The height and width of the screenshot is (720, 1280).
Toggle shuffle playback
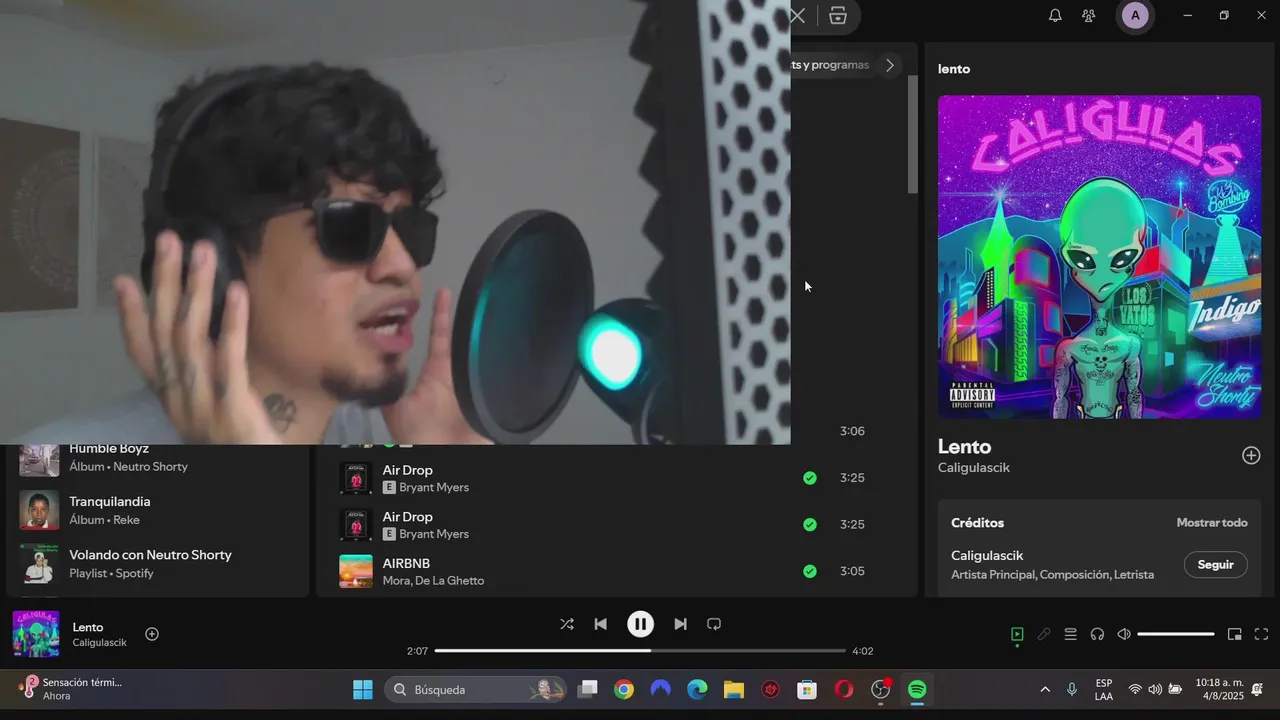[x=567, y=624]
